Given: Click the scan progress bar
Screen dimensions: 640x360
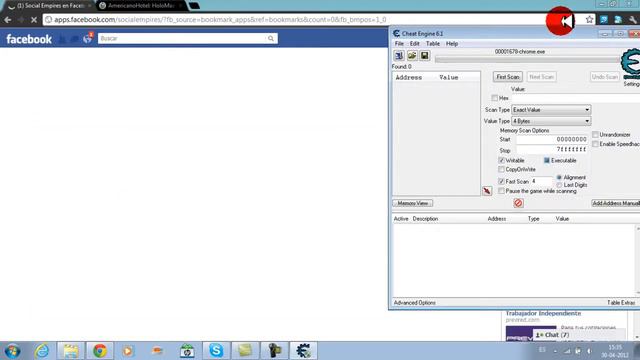Looking at the screenshot, I should [527, 60].
